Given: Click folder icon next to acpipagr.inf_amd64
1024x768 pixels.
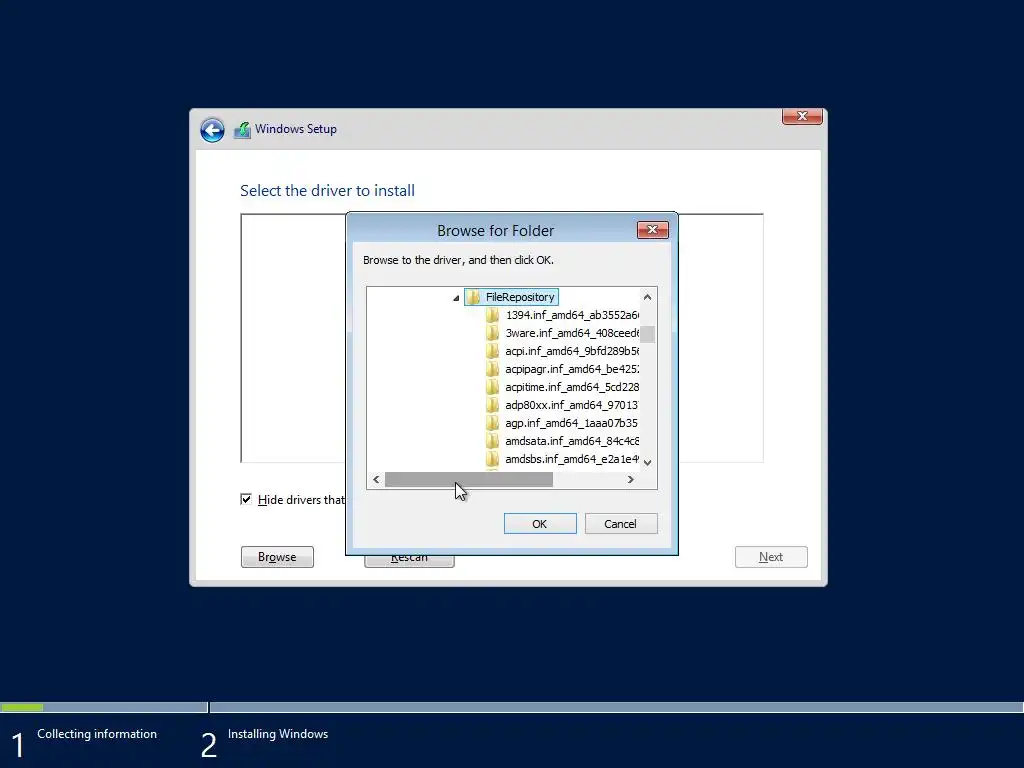Looking at the screenshot, I should point(493,369).
